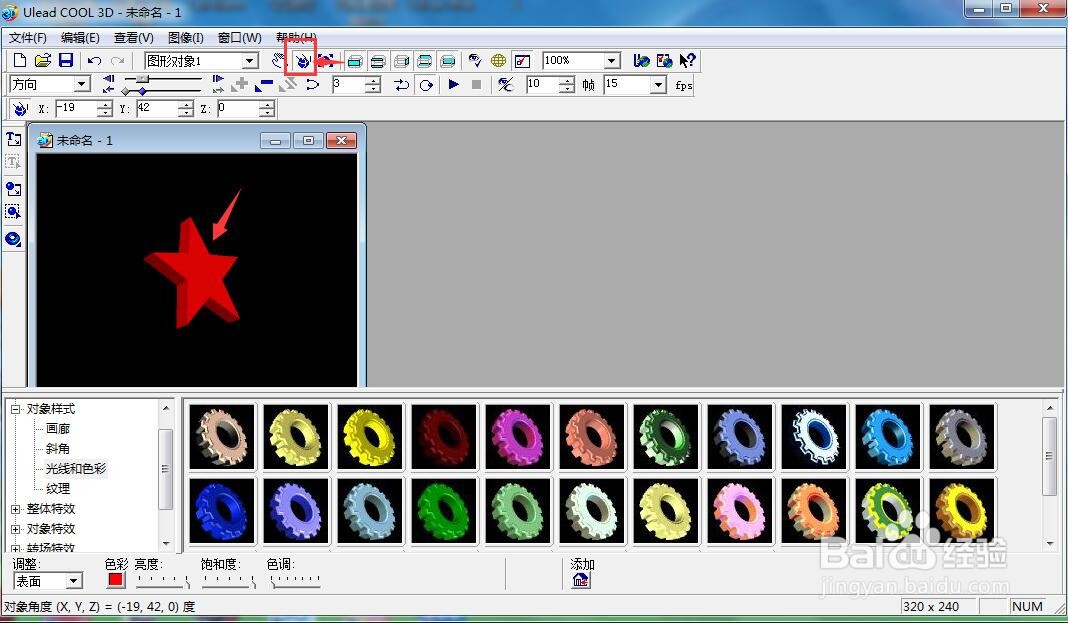Toggle the fifth face display icon
This screenshot has width=1068, height=623.
click(x=447, y=61)
